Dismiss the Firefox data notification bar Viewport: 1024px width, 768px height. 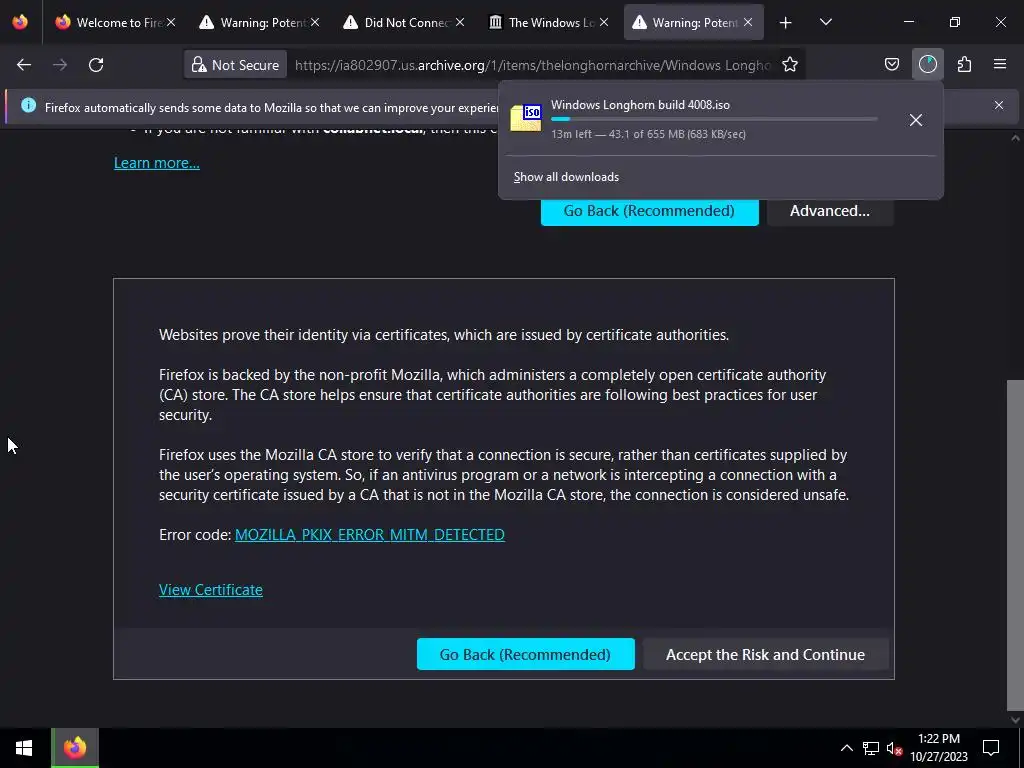(x=999, y=105)
